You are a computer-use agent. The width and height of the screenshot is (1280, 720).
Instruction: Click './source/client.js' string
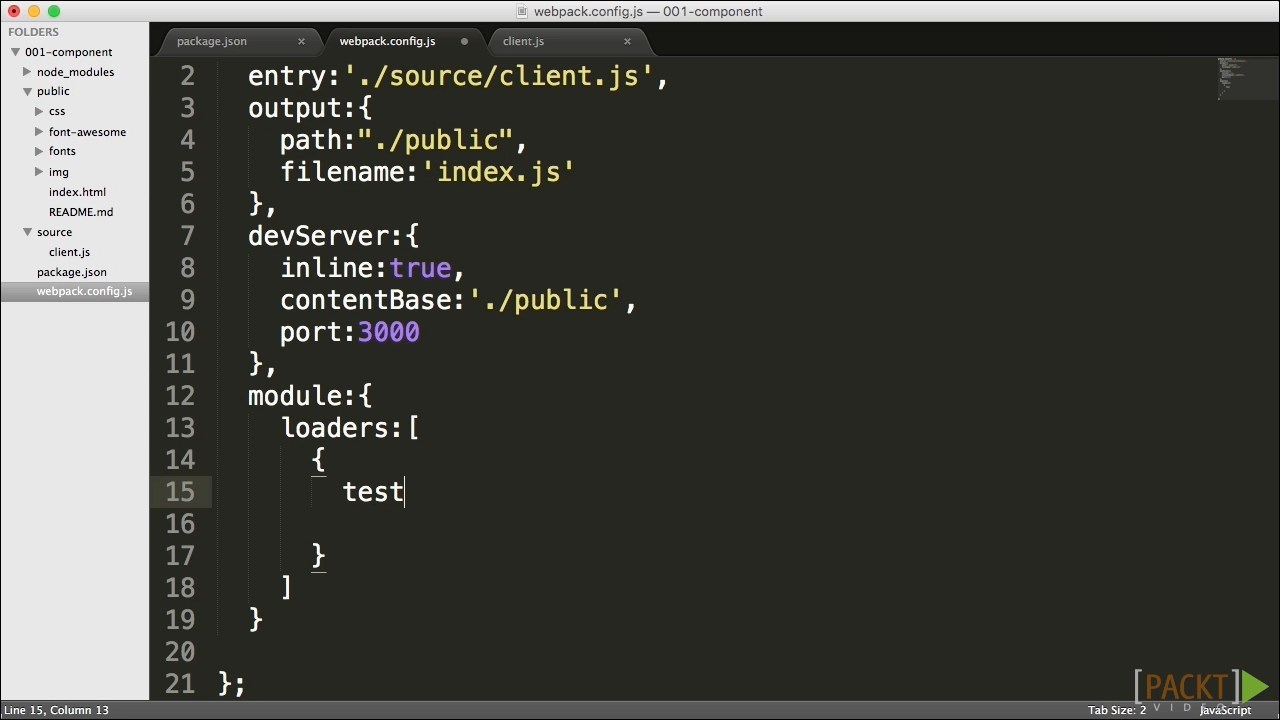(498, 77)
